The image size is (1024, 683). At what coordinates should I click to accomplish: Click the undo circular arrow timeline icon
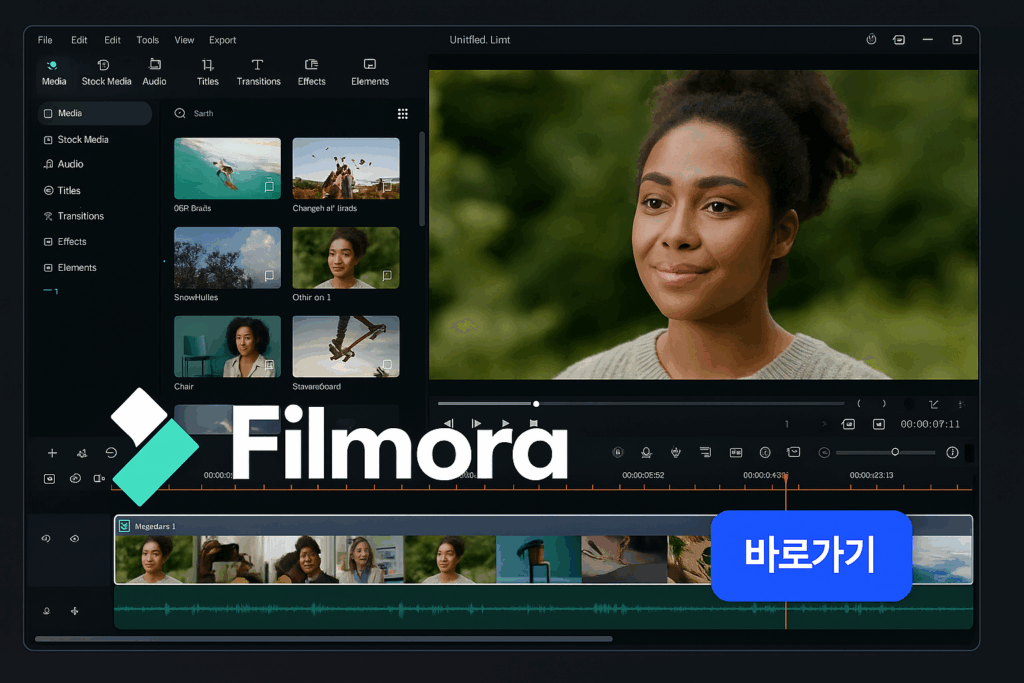click(x=111, y=453)
